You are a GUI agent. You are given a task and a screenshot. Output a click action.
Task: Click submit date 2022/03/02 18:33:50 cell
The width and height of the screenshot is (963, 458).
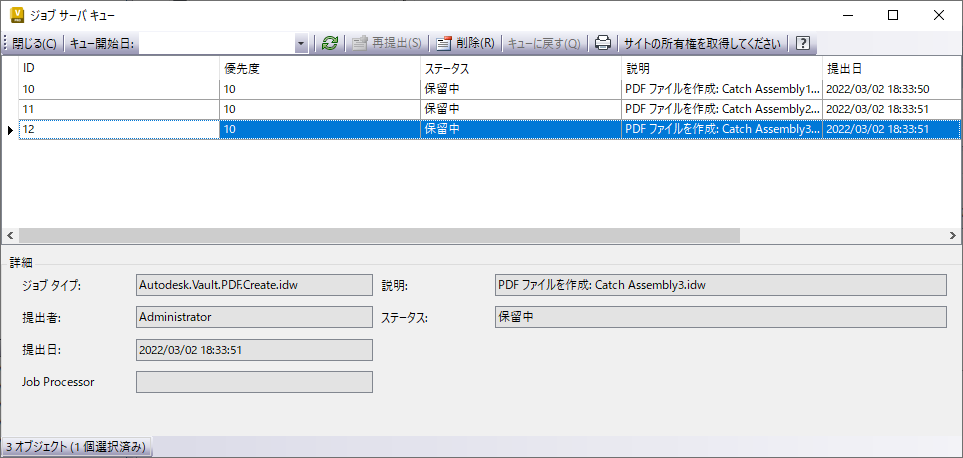pyautogui.click(x=892, y=89)
